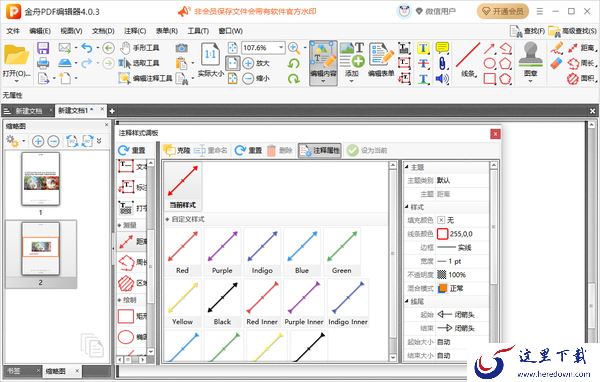The image size is (600, 382).
Task: Collapse the 测量 category in style list
Action: point(120,225)
